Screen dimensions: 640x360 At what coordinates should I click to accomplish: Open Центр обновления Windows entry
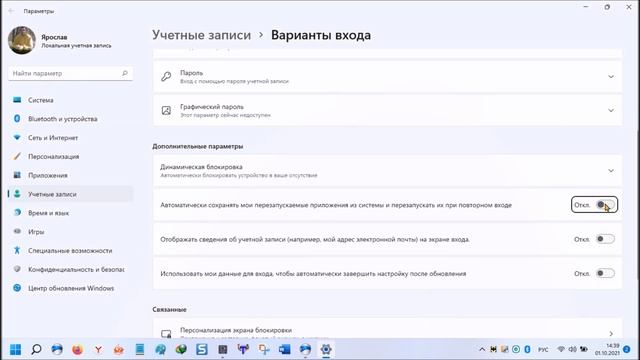[x=71, y=288]
